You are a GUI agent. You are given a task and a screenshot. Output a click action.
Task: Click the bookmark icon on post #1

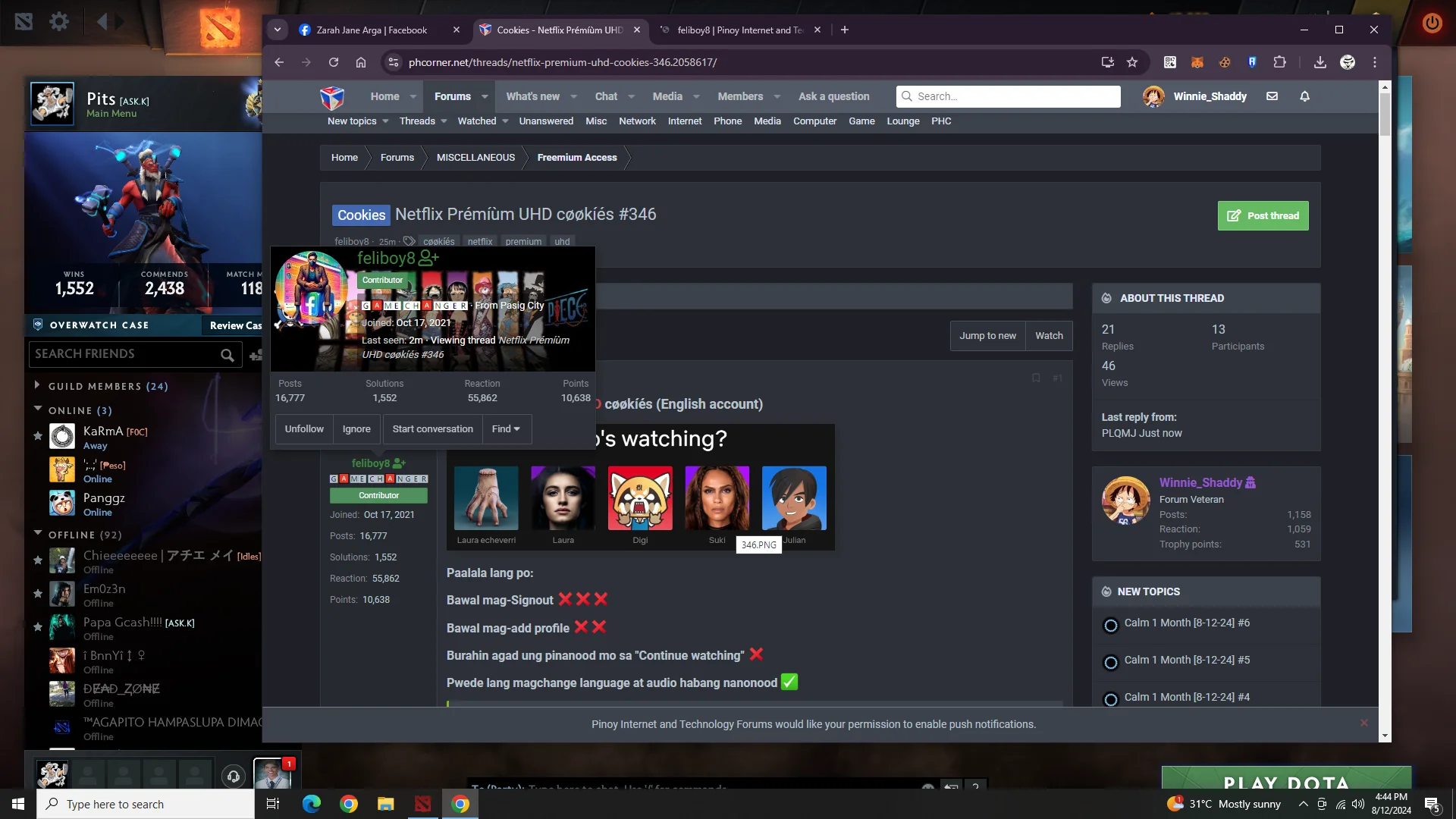point(1036,378)
